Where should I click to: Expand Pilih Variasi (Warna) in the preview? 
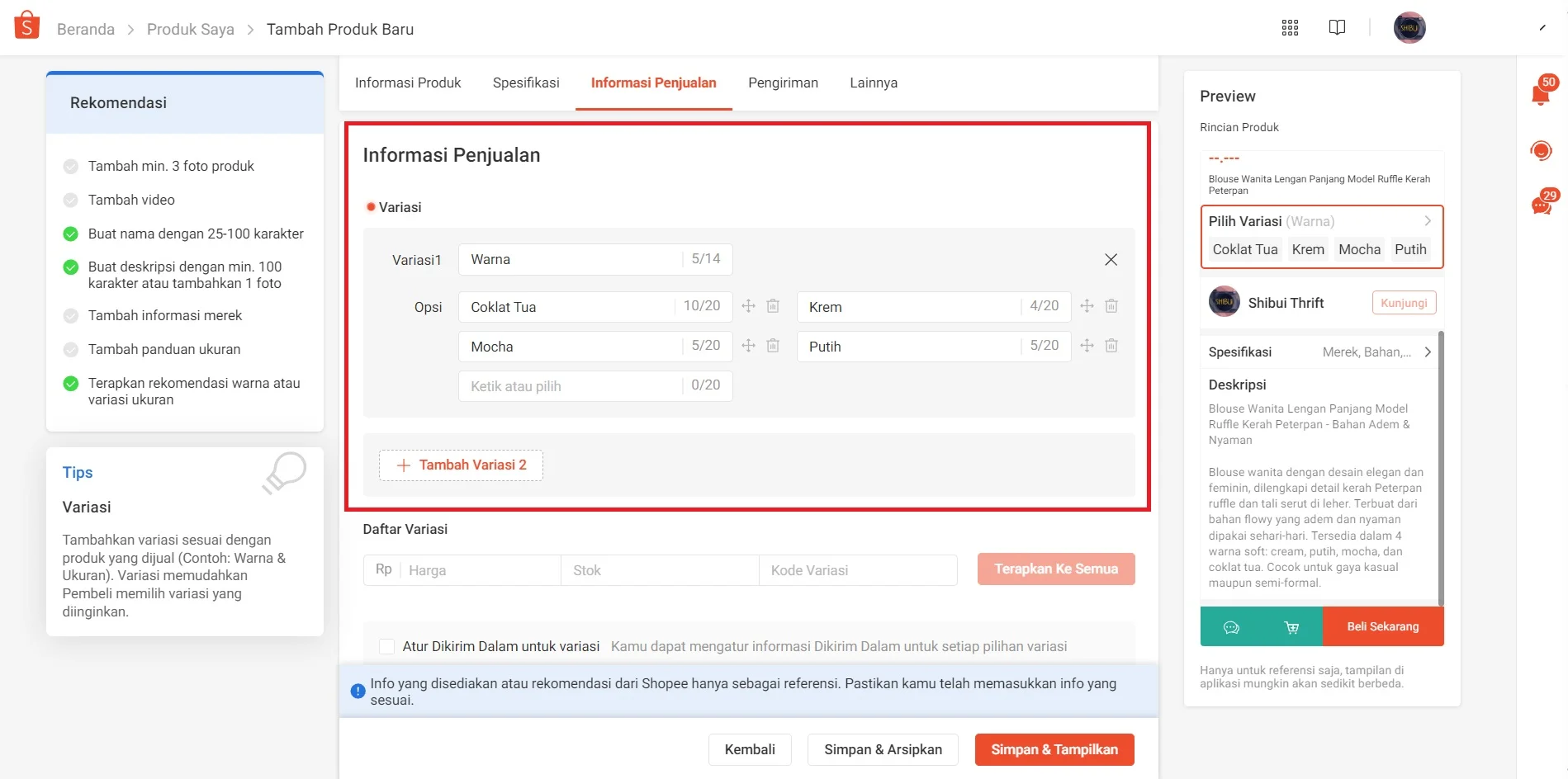pyautogui.click(x=1427, y=220)
